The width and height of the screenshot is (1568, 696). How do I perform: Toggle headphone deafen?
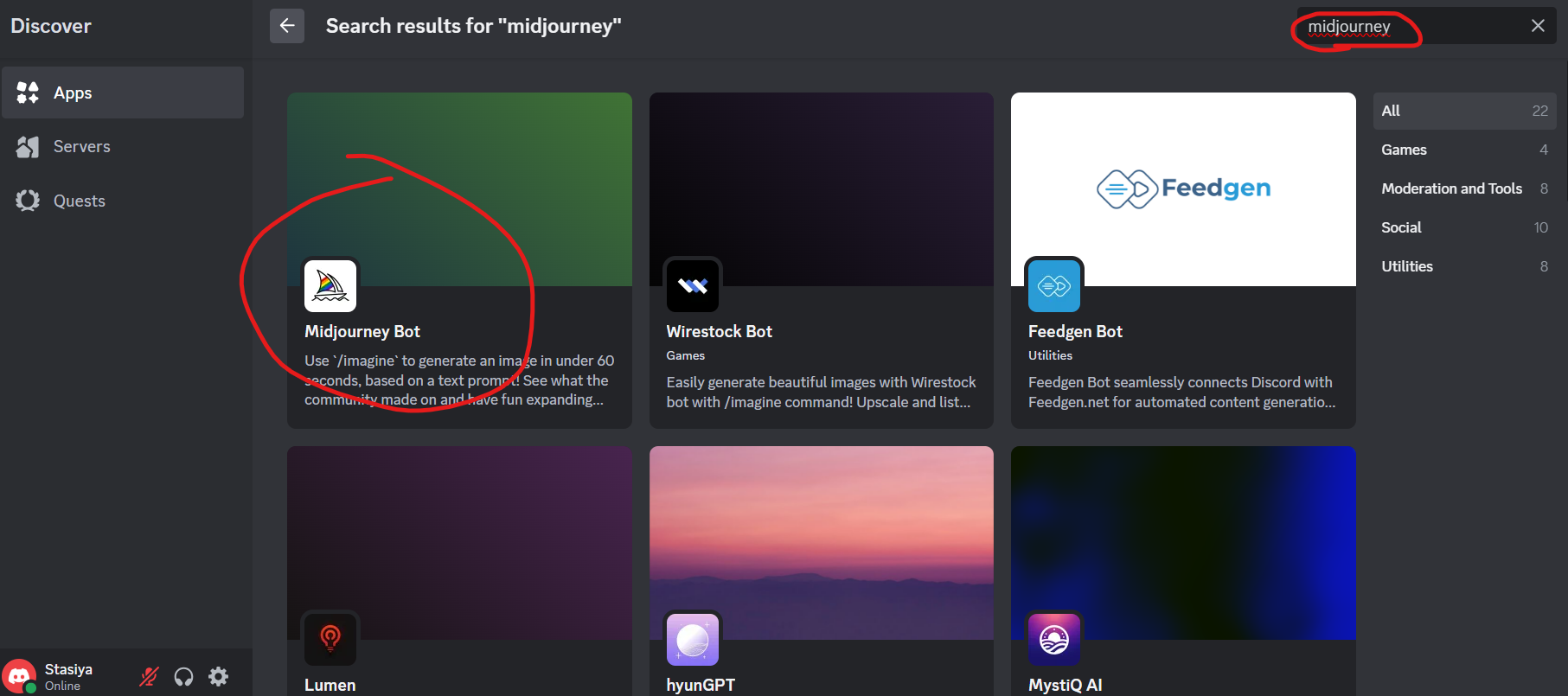pos(183,676)
